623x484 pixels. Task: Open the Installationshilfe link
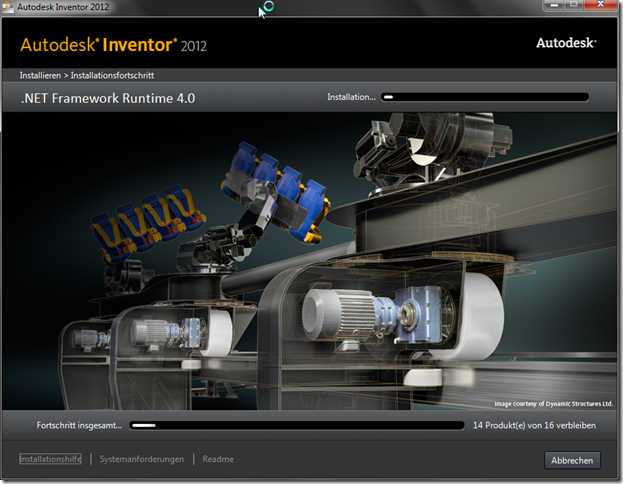click(x=50, y=459)
